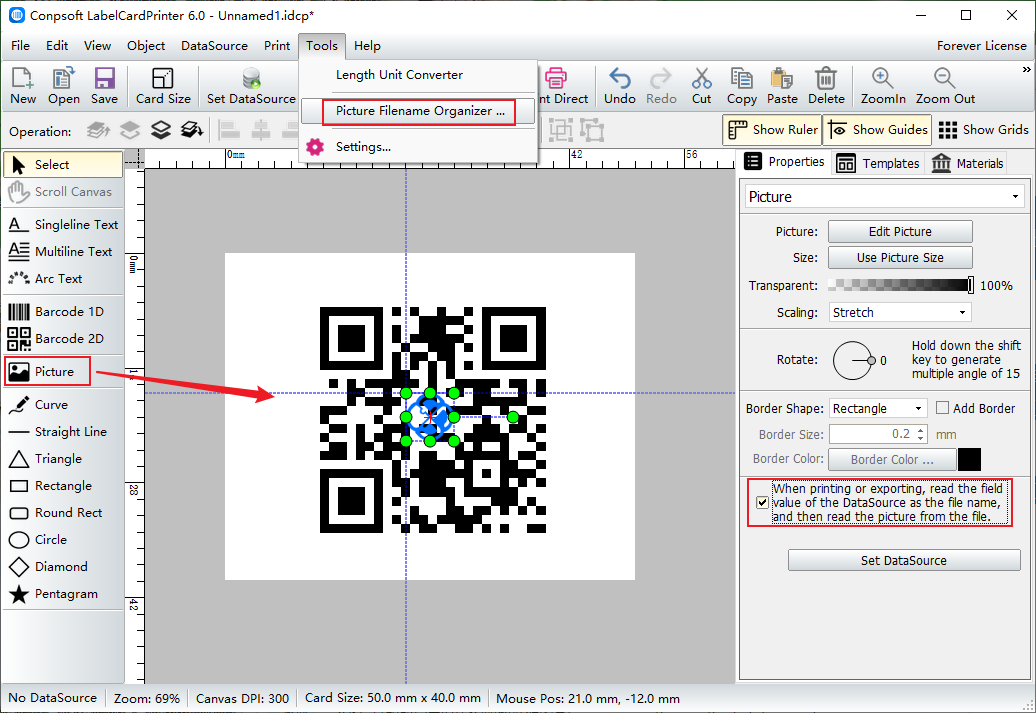1036x713 pixels.
Task: Uncheck read picture from DataSource file checkbox
Action: pos(762,503)
